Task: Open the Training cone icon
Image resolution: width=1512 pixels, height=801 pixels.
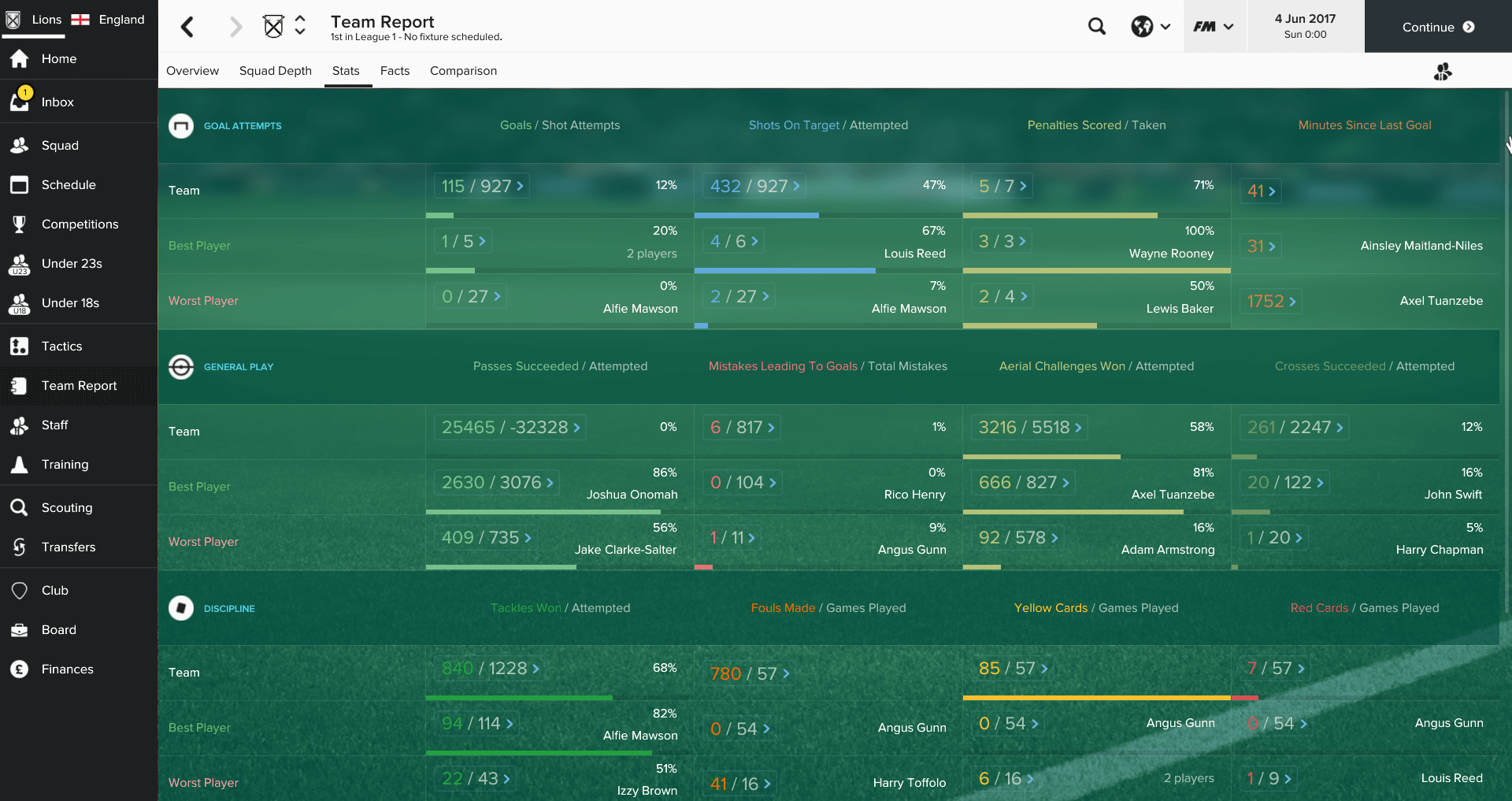Action: 20,465
